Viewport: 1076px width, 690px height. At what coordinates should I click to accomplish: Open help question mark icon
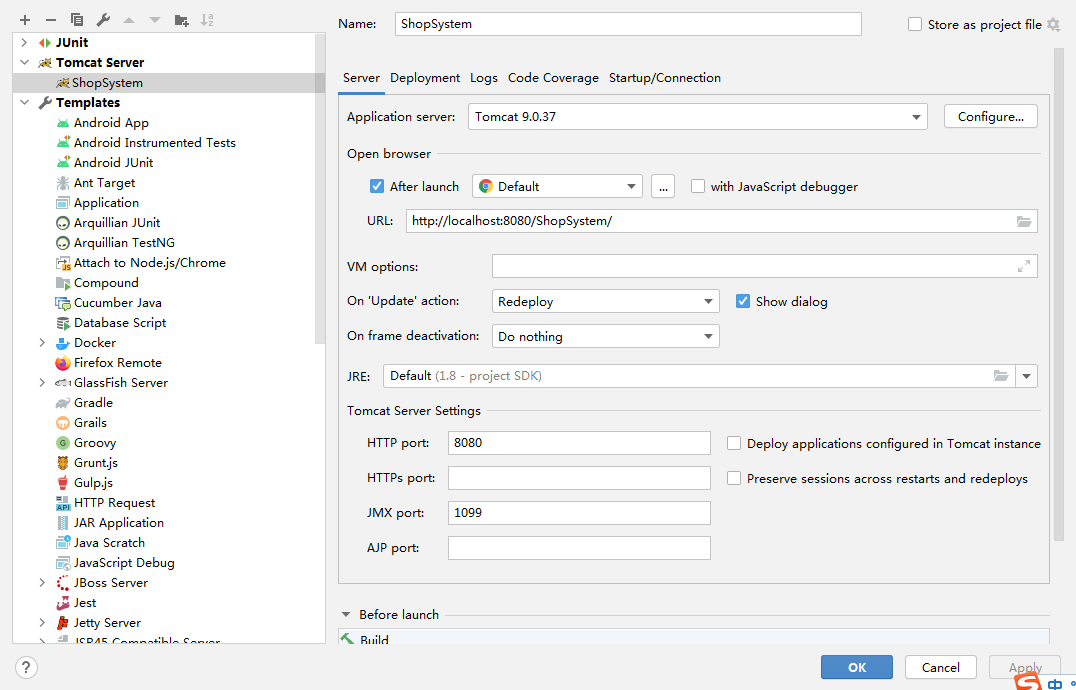pyautogui.click(x=26, y=667)
